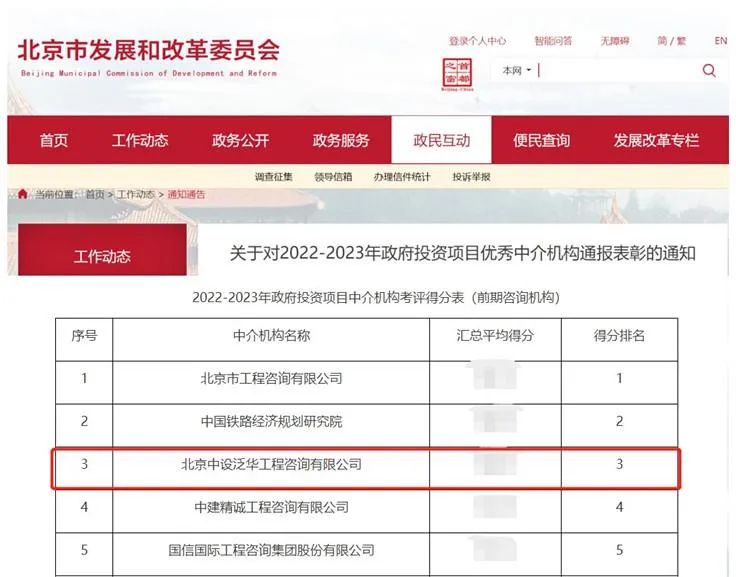
Task: Click the article title about 优秀中介机构通报表彰
Action: tap(462, 254)
